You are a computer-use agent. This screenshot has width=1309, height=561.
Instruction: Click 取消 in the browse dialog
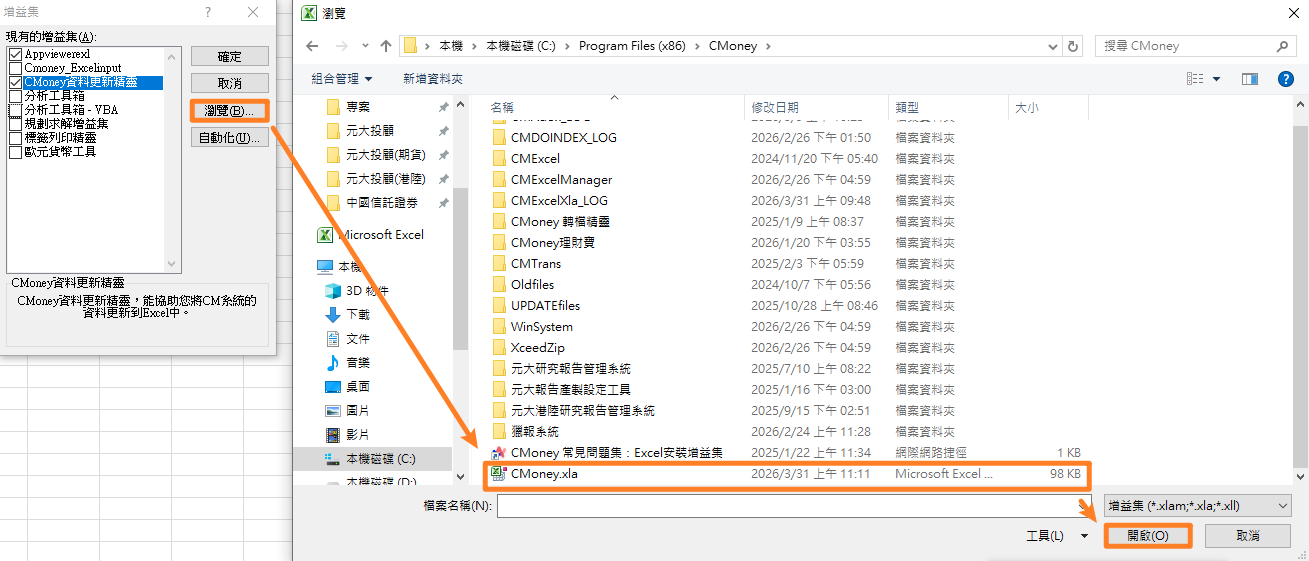(1247, 536)
